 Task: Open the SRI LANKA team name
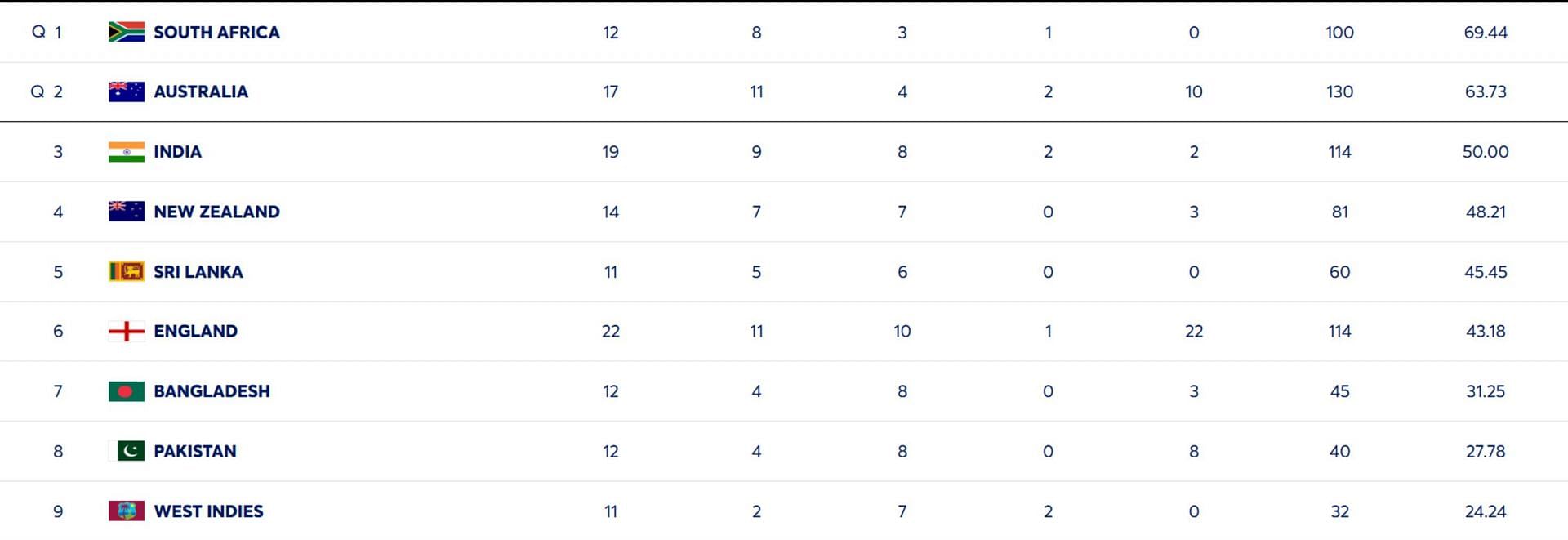pyautogui.click(x=198, y=271)
